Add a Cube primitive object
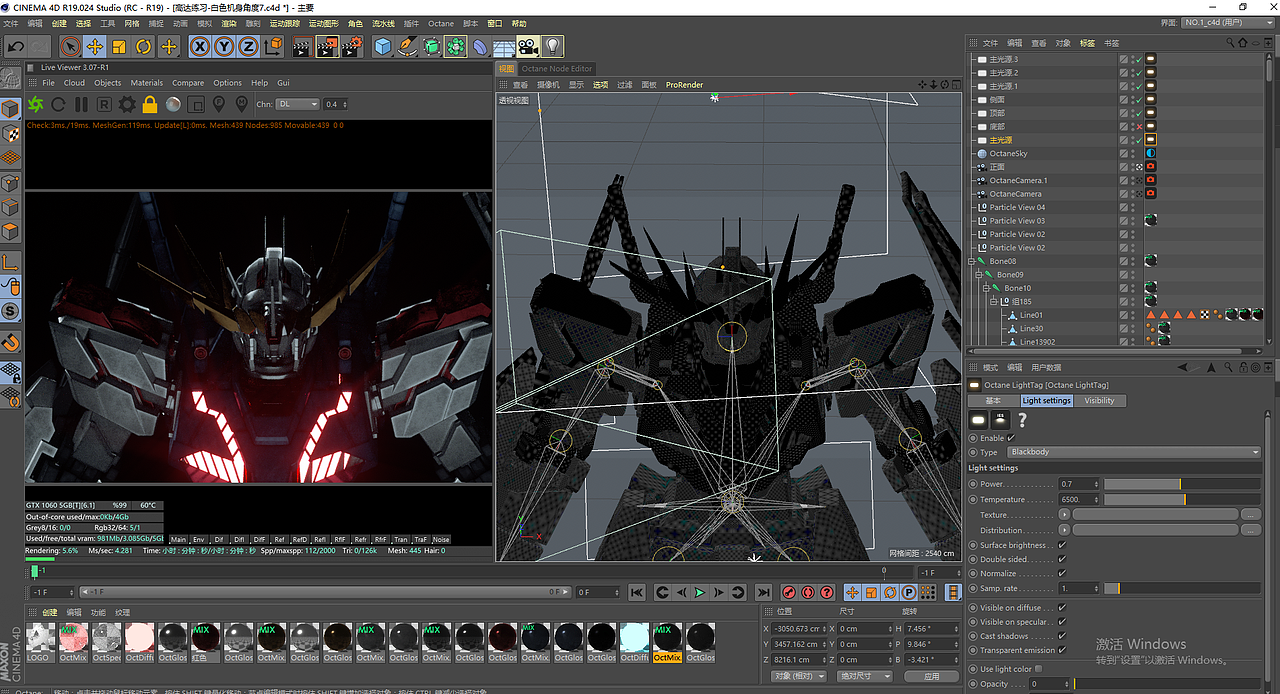This screenshot has height=694, width=1280. [x=383, y=46]
